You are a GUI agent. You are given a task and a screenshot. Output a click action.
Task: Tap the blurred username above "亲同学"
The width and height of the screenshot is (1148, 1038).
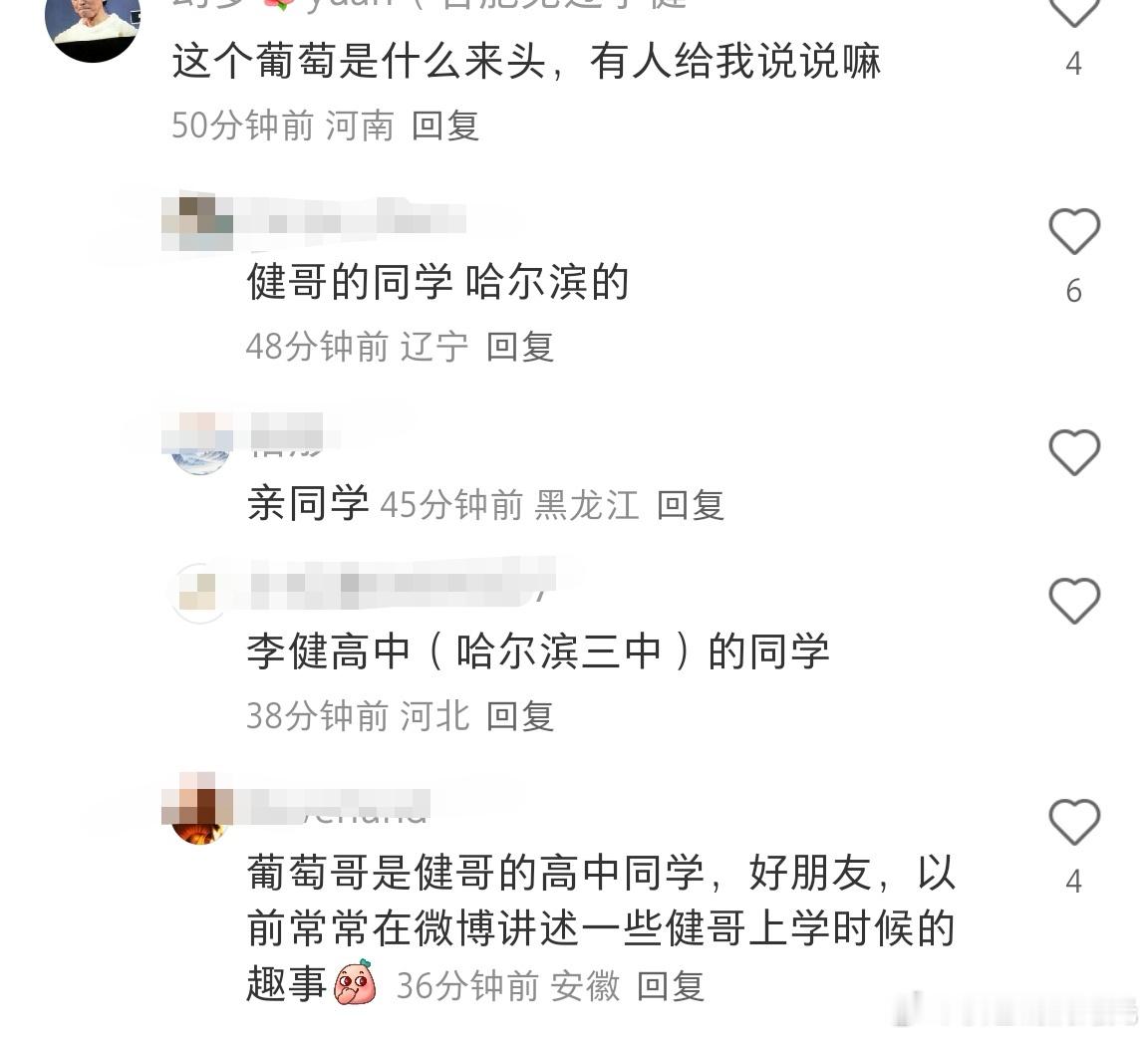(287, 432)
